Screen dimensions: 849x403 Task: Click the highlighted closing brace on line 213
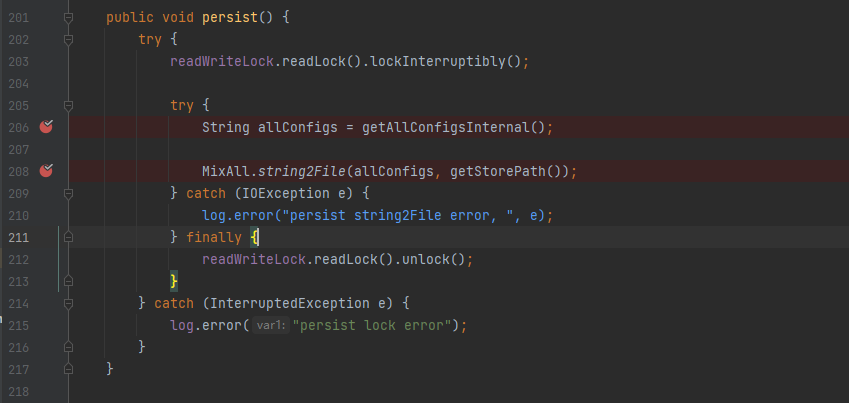[x=174, y=281]
